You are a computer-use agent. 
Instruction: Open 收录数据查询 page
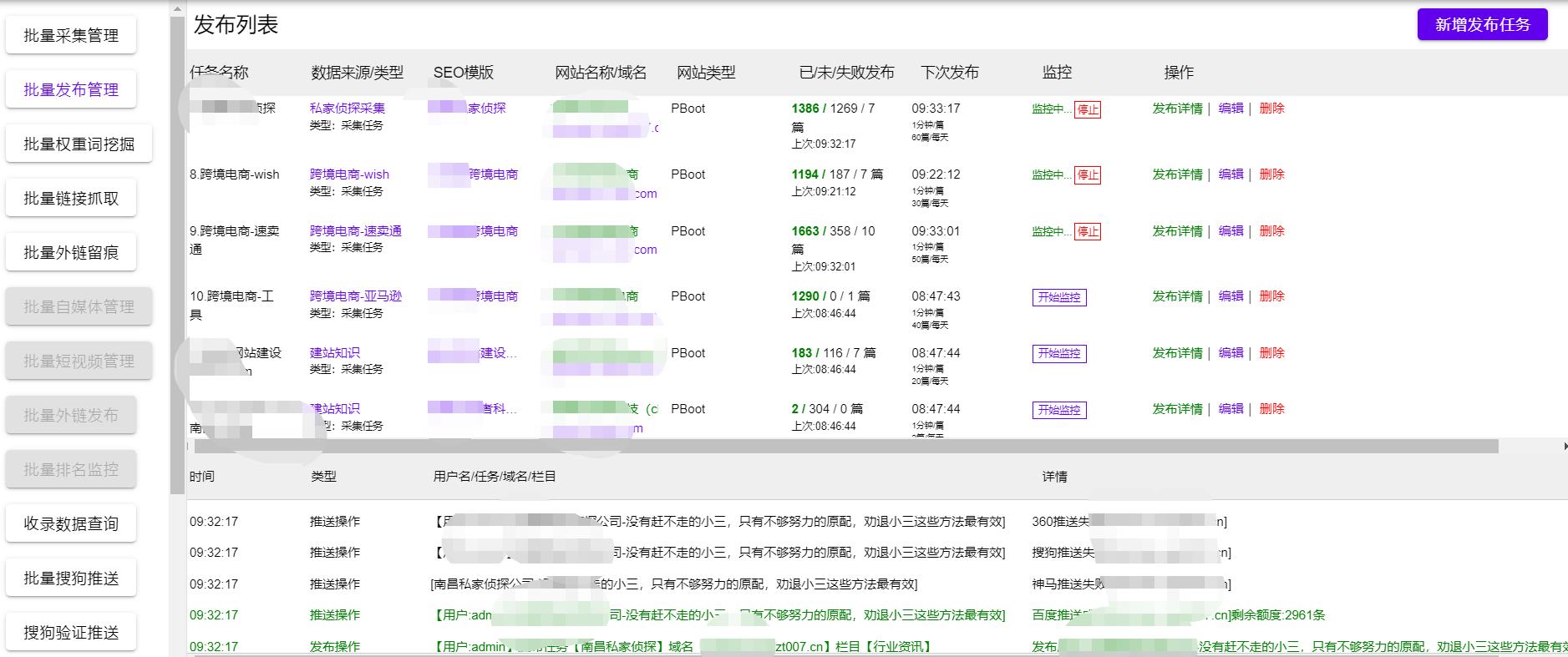point(71,524)
